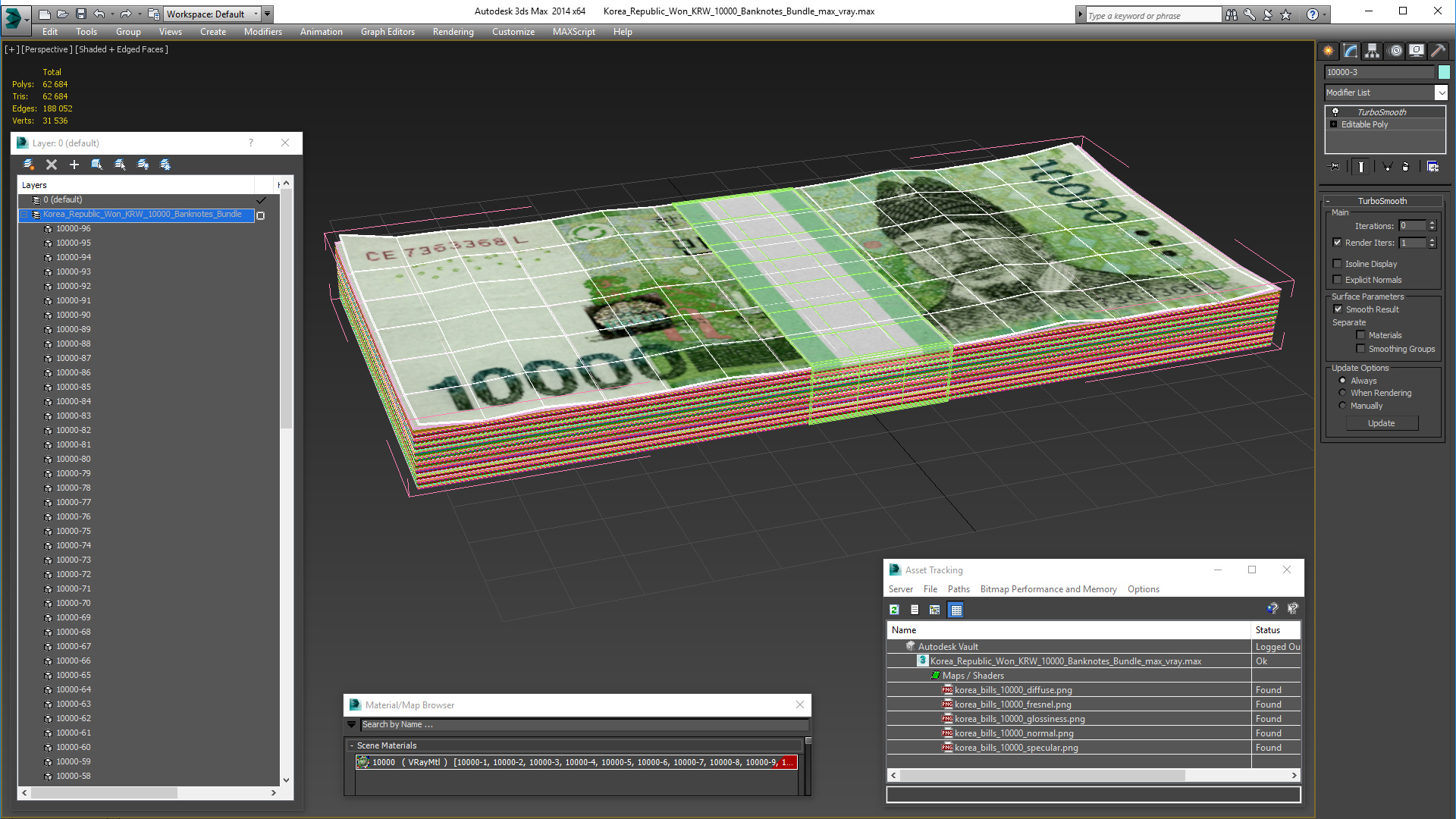The width and height of the screenshot is (1456, 819).
Task: Open the Display command panel tab
Action: [x=1417, y=51]
